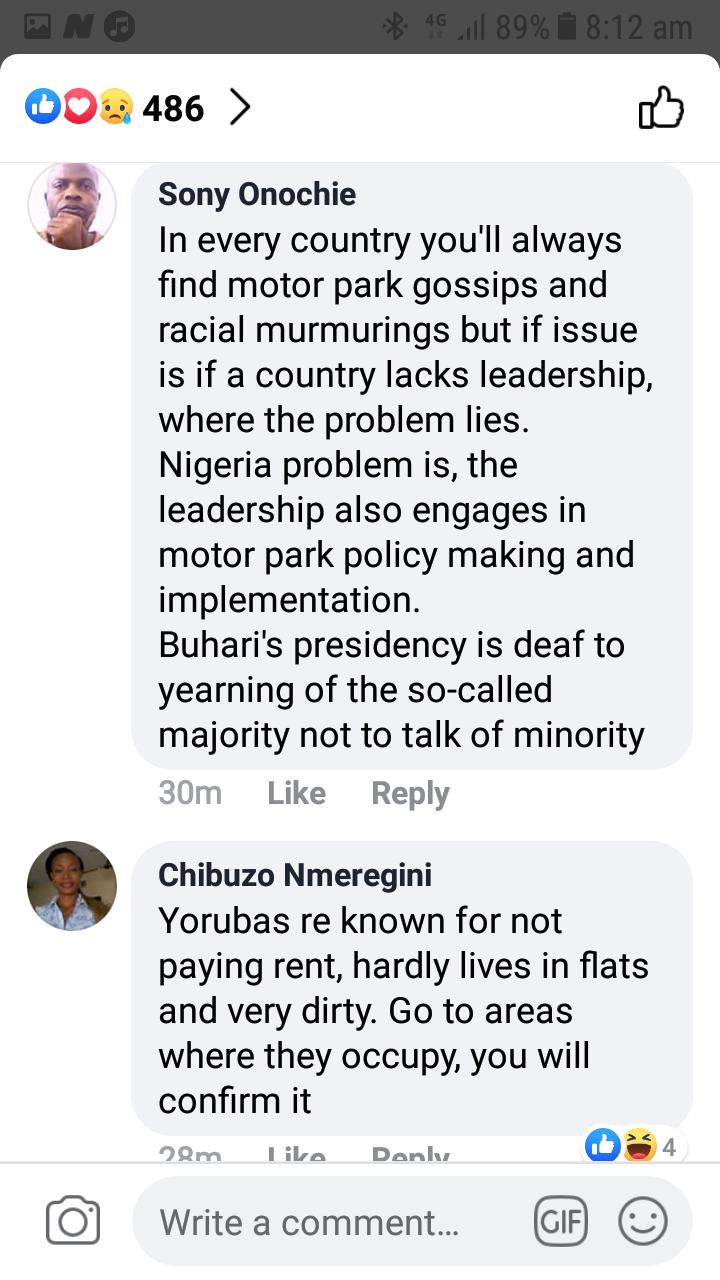Viewport: 720px width, 1280px height.
Task: Open the 486 reactions count
Action: click(173, 108)
